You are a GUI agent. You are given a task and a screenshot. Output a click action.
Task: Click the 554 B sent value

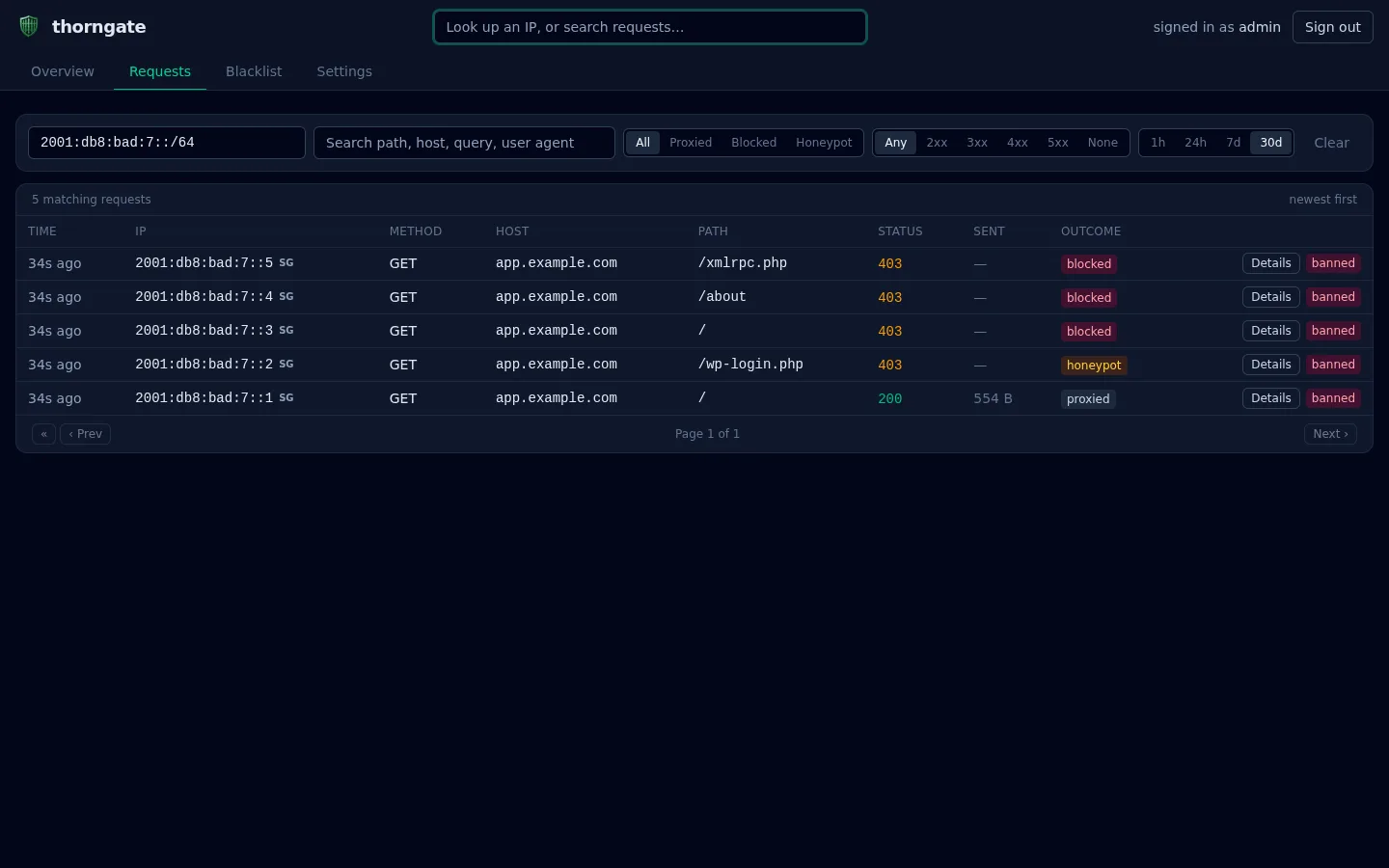[993, 398]
